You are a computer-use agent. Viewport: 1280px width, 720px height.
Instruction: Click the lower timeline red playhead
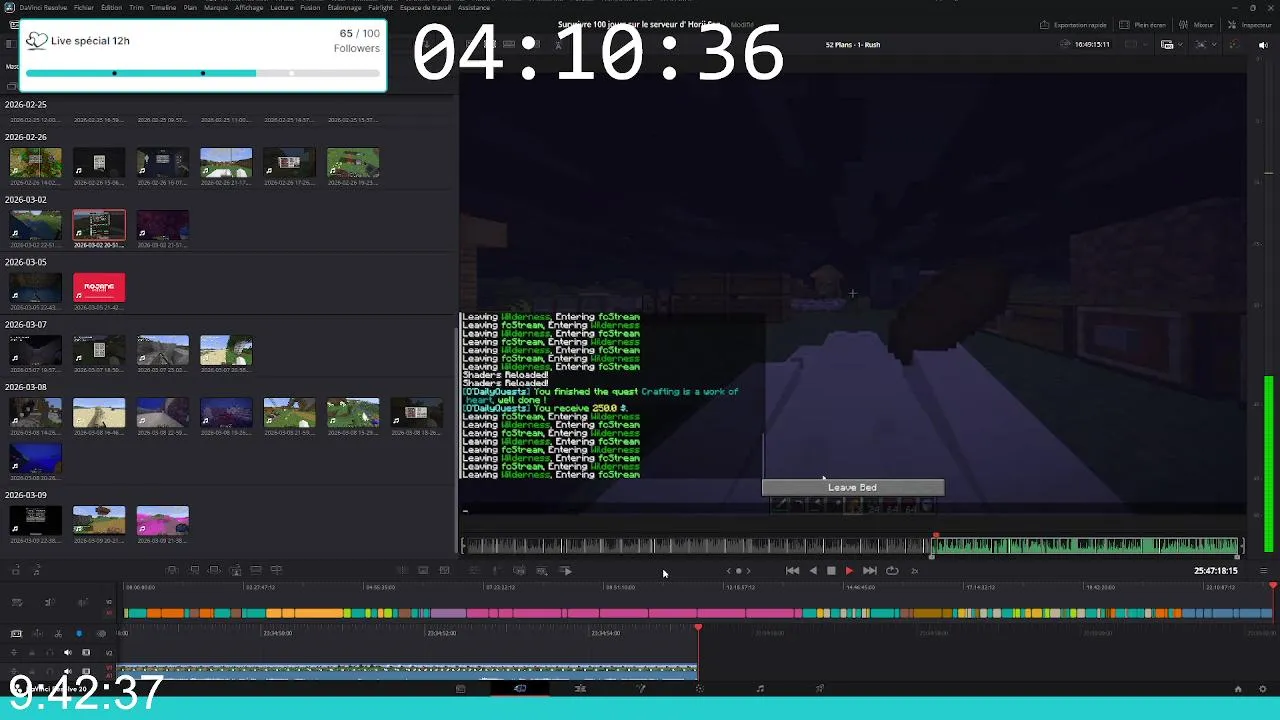tap(698, 628)
